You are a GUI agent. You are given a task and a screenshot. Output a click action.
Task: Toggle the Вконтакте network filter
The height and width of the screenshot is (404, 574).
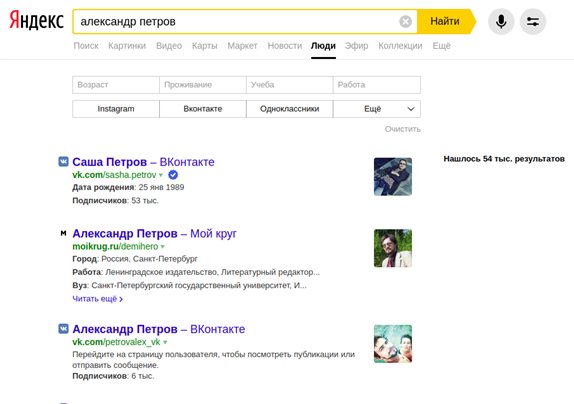(203, 109)
